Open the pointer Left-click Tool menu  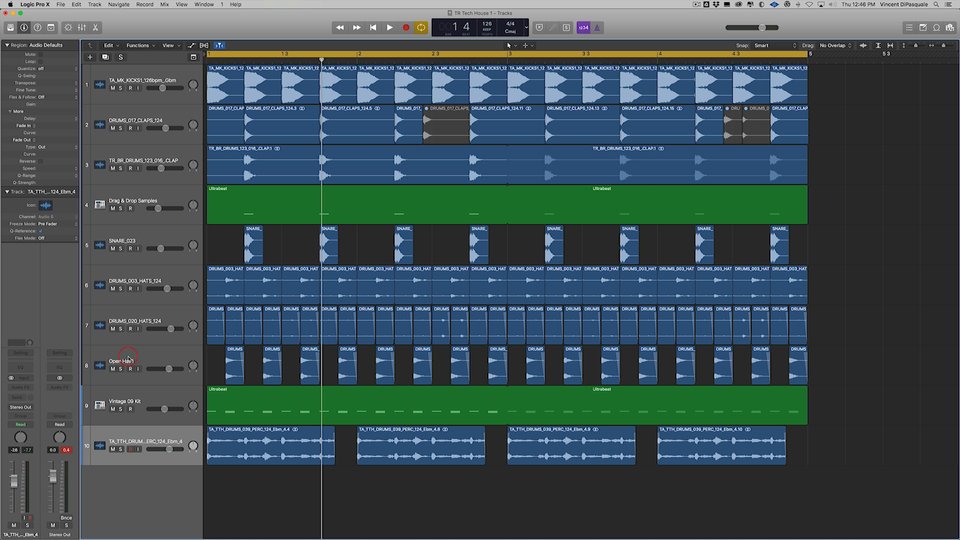pyautogui.click(x=511, y=45)
